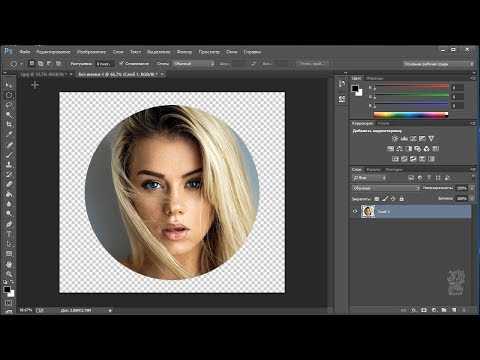480x360 pixels.
Task: Choose the Brightness/Contrast adjustment sun icon
Action: pos(395,138)
